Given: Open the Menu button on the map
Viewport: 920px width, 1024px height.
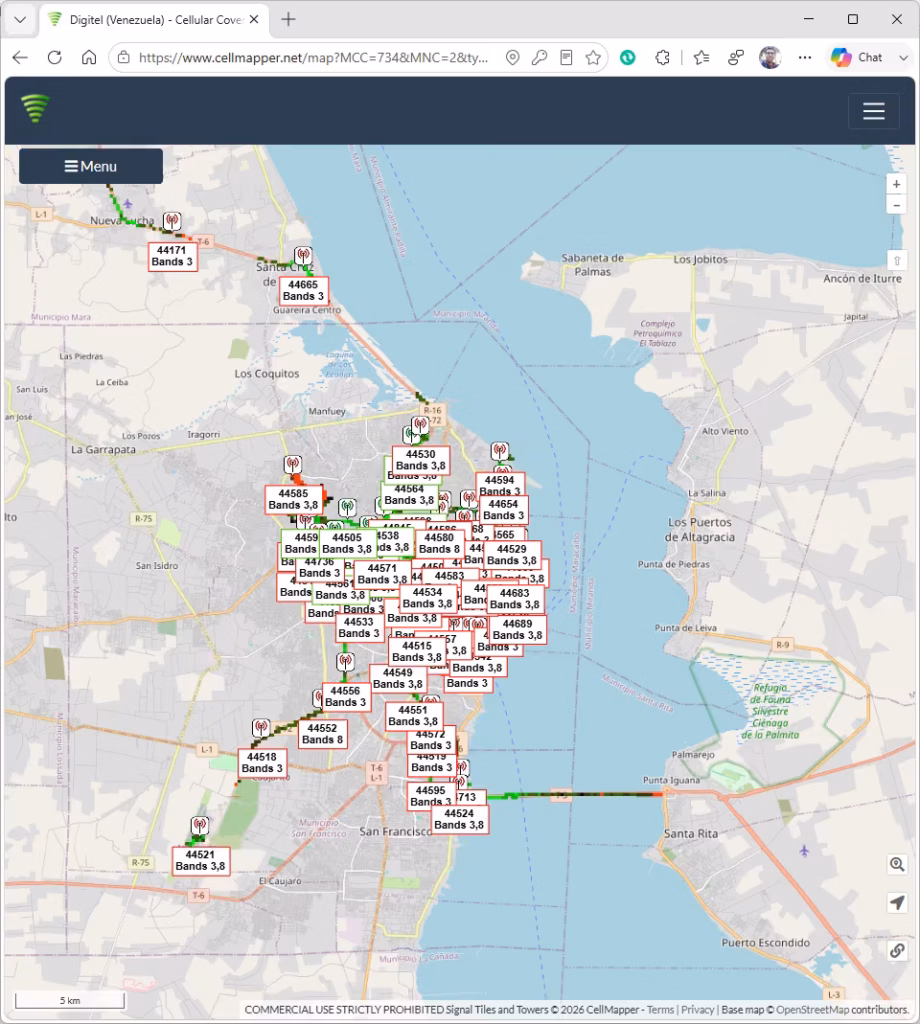Looking at the screenshot, I should [x=91, y=167].
